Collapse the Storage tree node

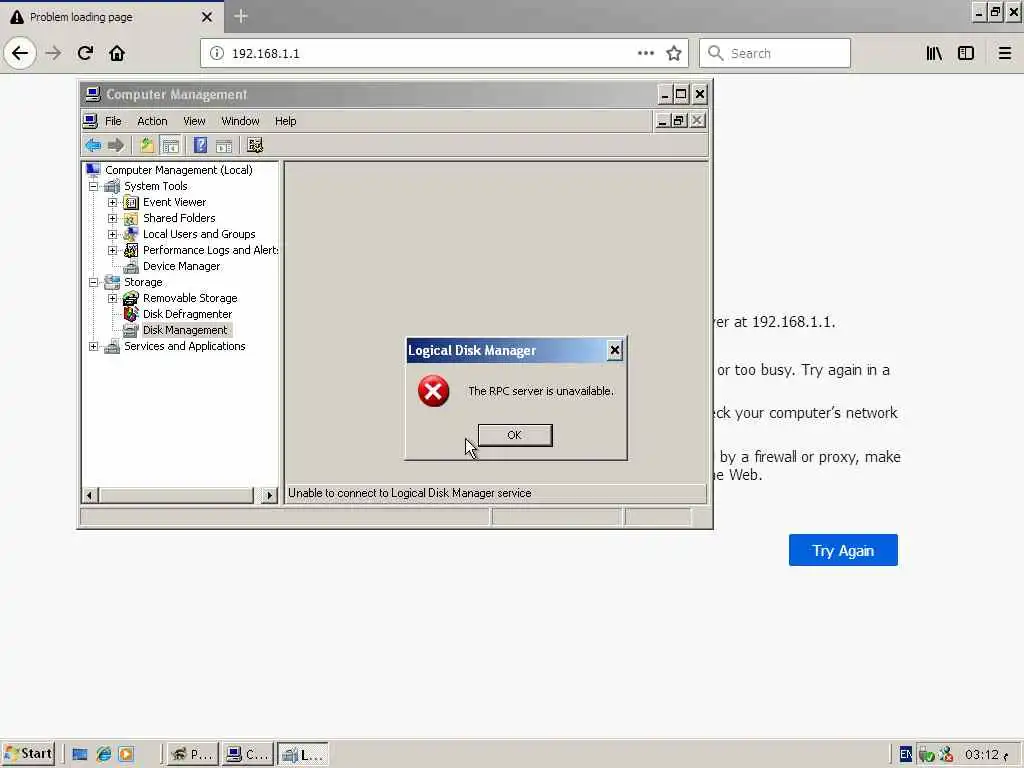93,282
